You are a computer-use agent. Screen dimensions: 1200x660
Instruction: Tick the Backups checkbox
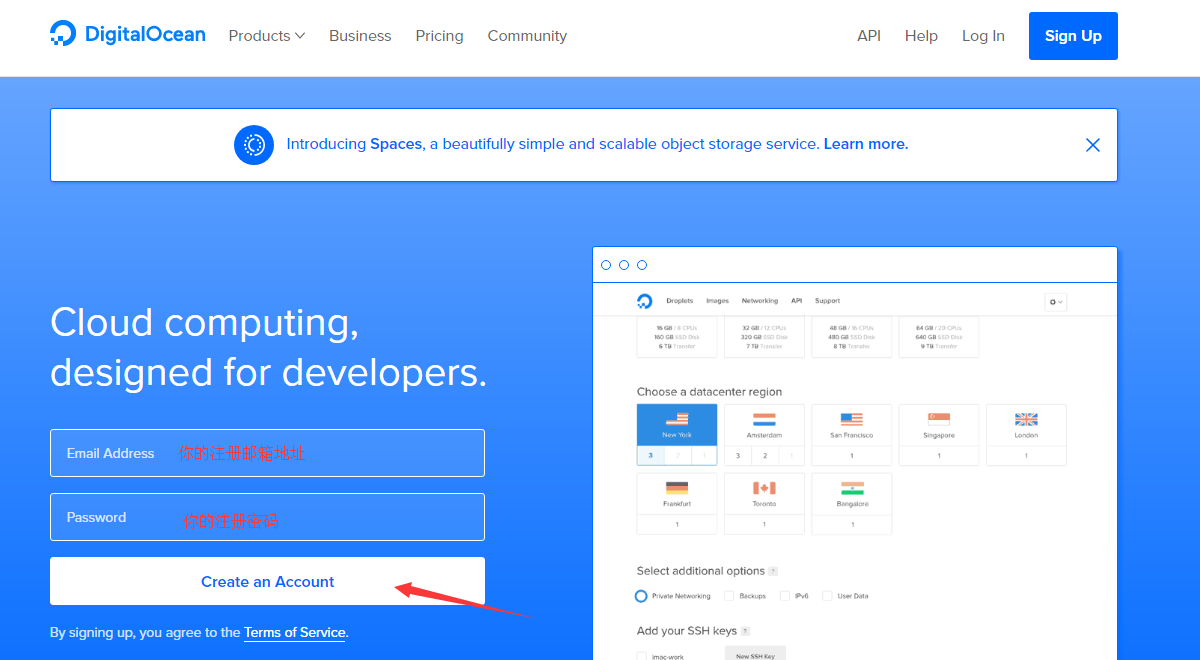pyautogui.click(x=728, y=596)
